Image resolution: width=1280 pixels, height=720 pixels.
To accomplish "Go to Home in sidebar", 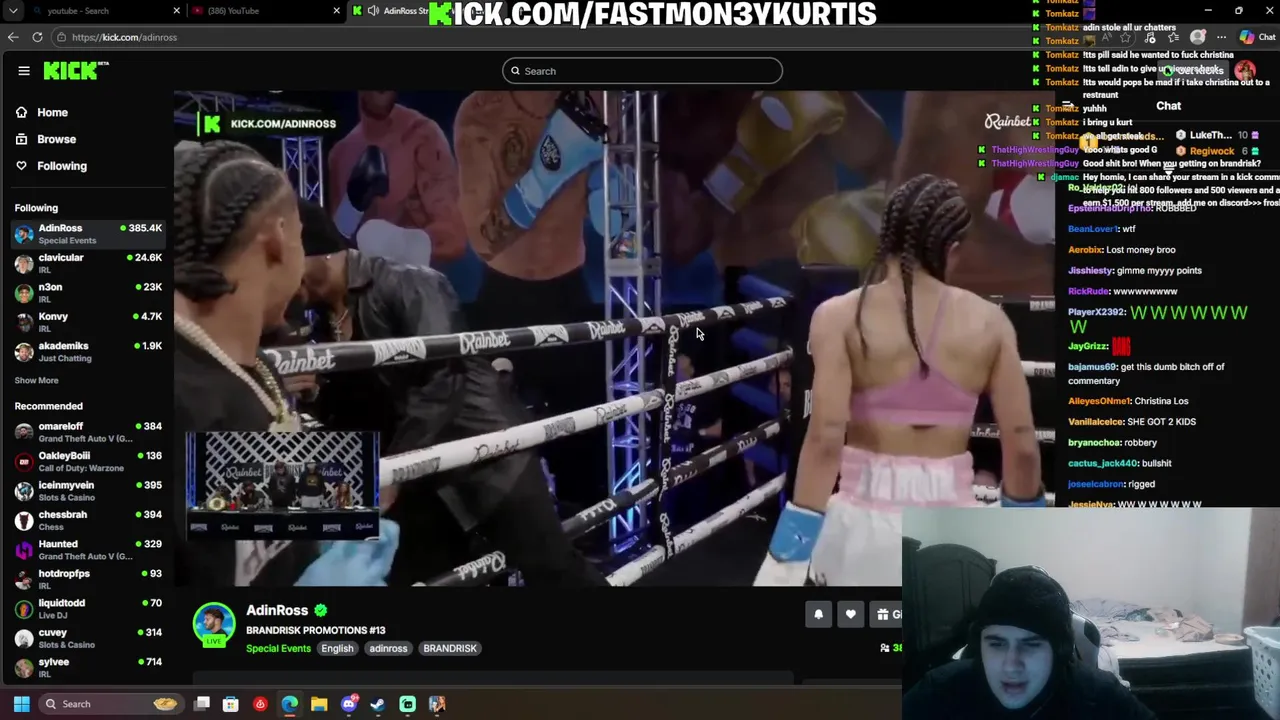I will [52, 113].
